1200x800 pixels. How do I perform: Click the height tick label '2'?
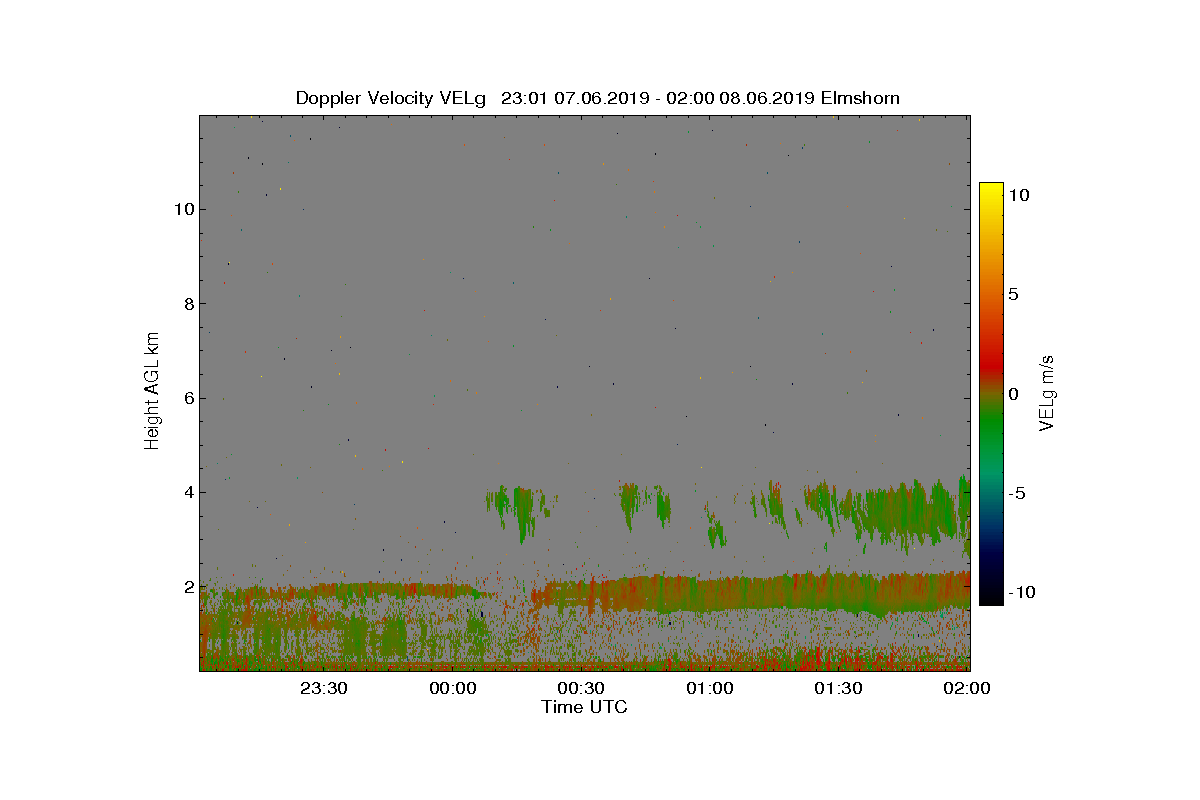pyautogui.click(x=187, y=586)
